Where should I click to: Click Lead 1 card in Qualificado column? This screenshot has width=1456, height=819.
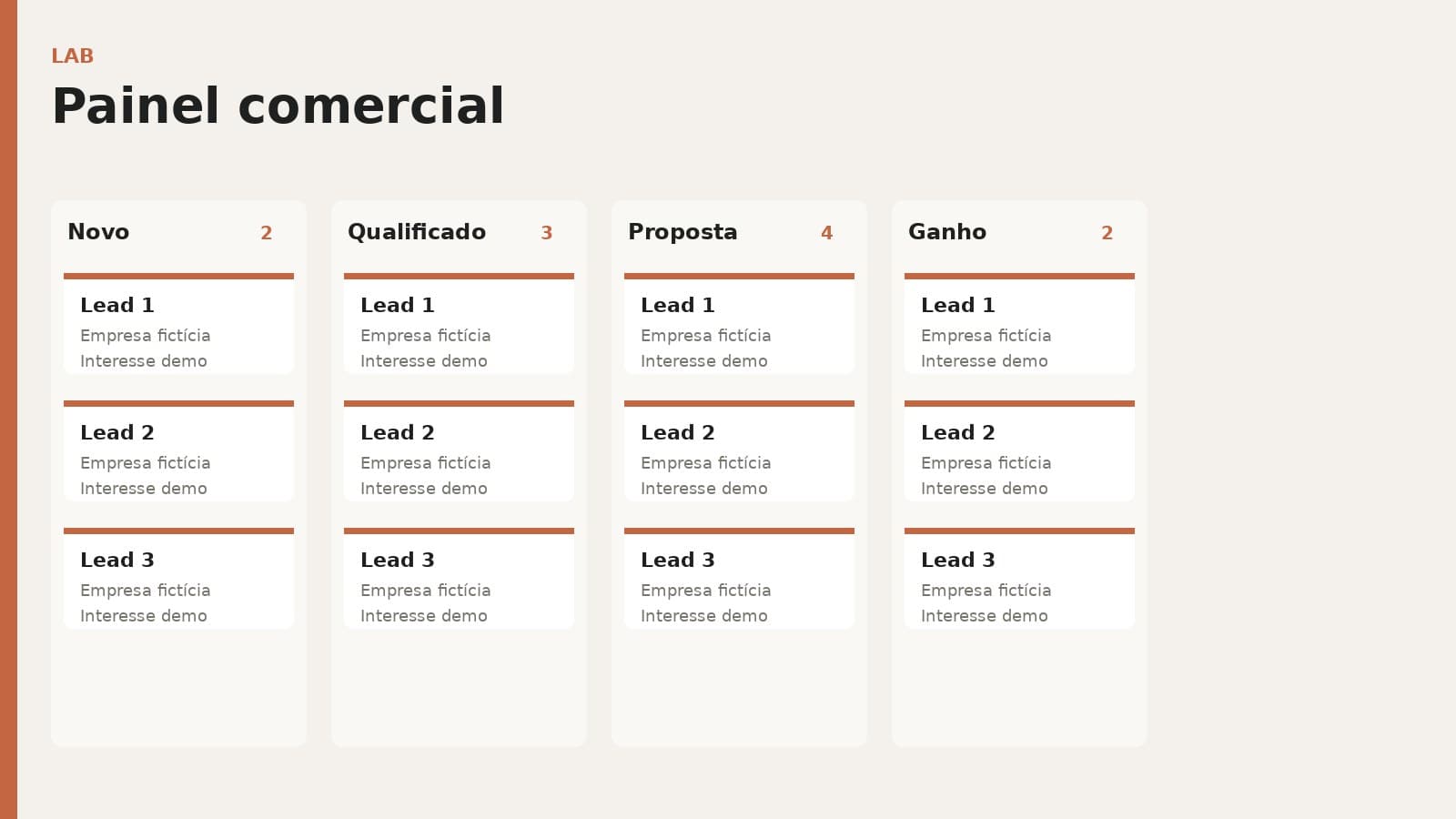pos(459,323)
